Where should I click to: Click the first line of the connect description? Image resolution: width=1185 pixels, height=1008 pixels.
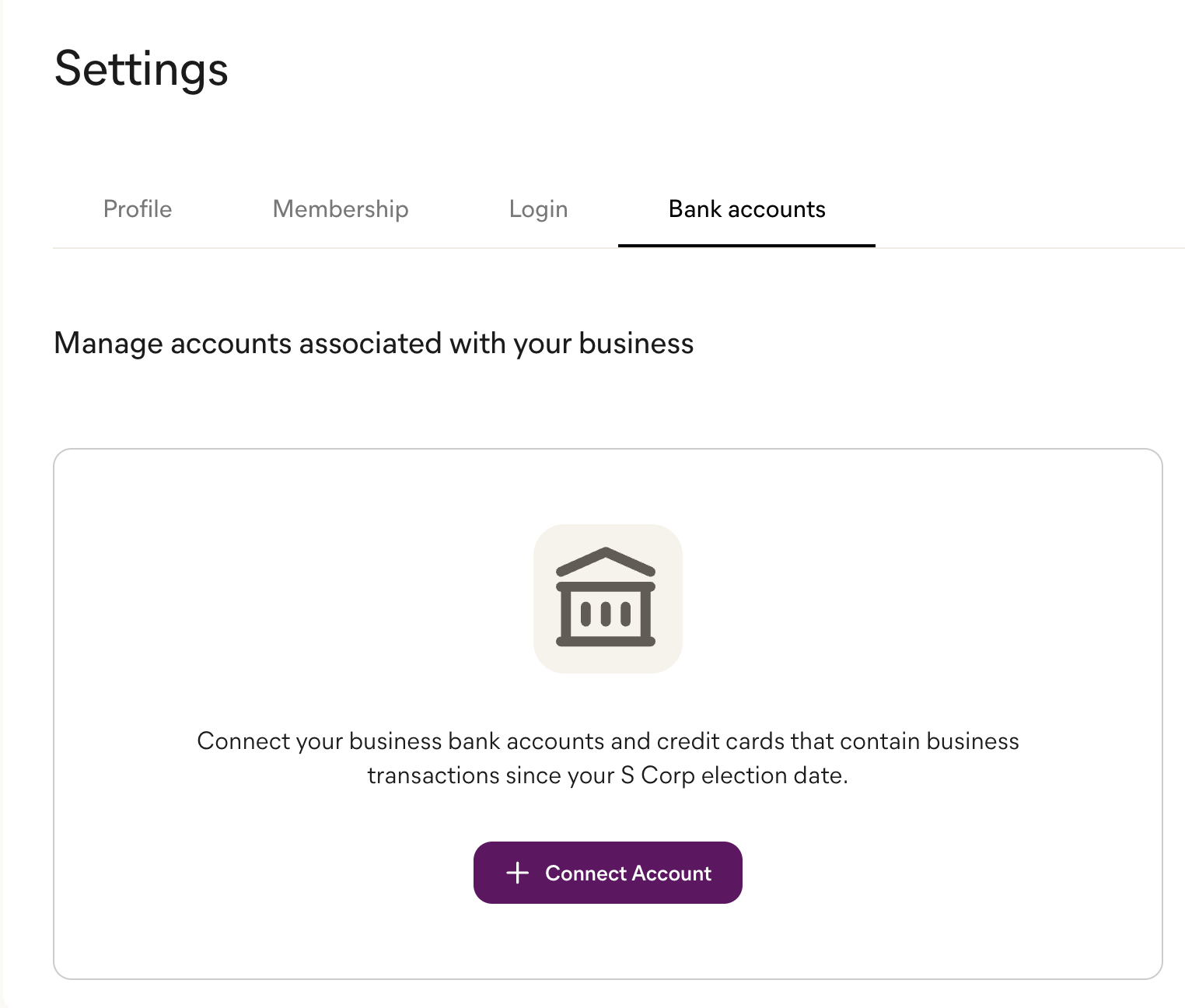(607, 741)
